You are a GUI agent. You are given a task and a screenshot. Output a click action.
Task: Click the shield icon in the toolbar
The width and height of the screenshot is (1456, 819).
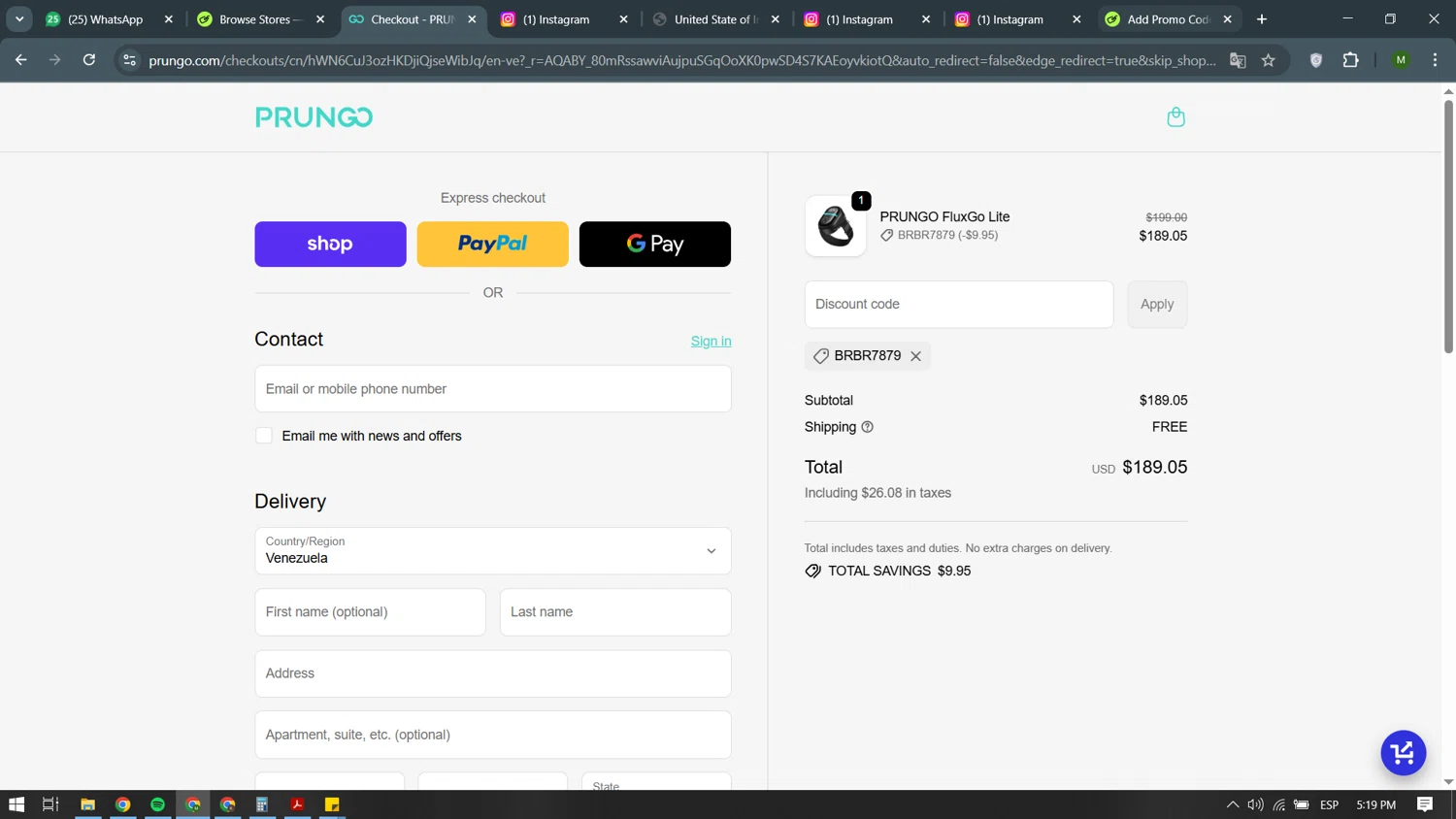pyautogui.click(x=1315, y=60)
